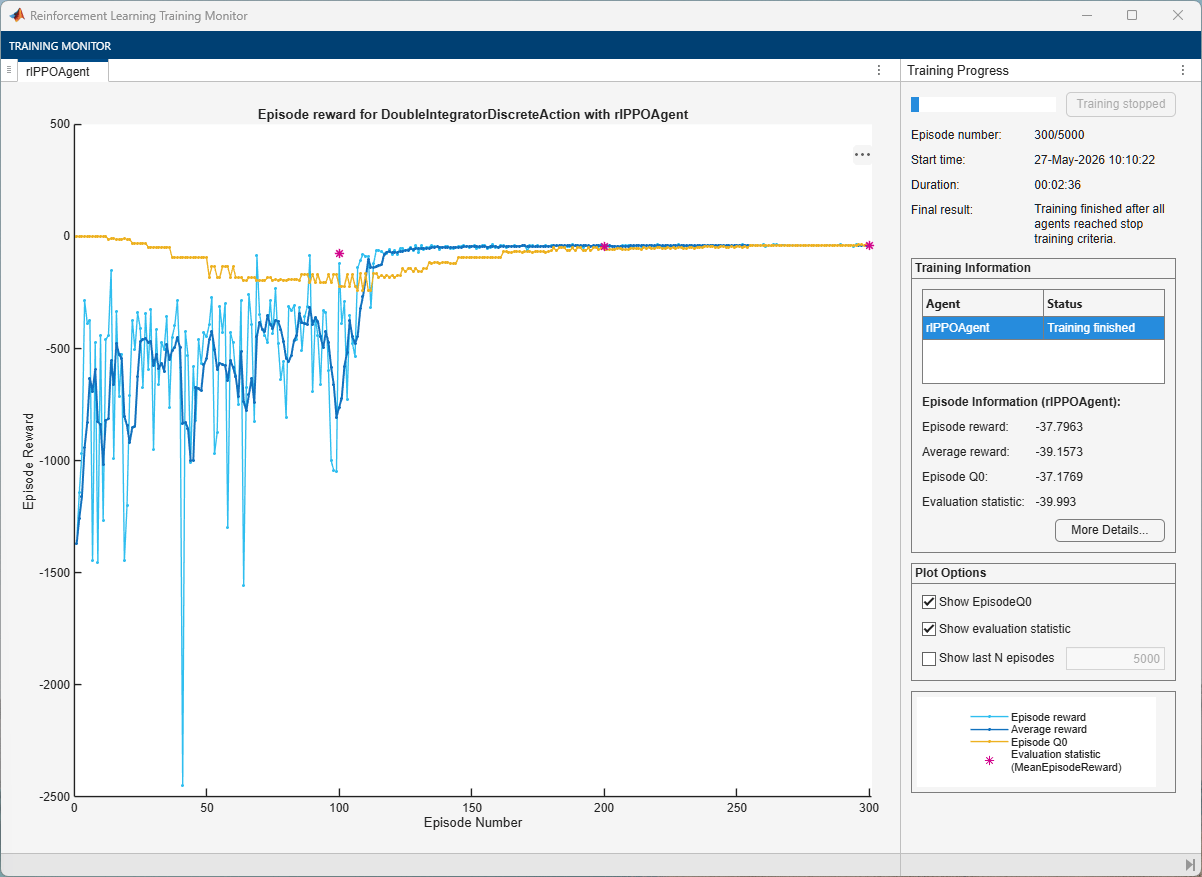Uncheck Show evaluation statistic checkbox

pyautogui.click(x=929, y=629)
